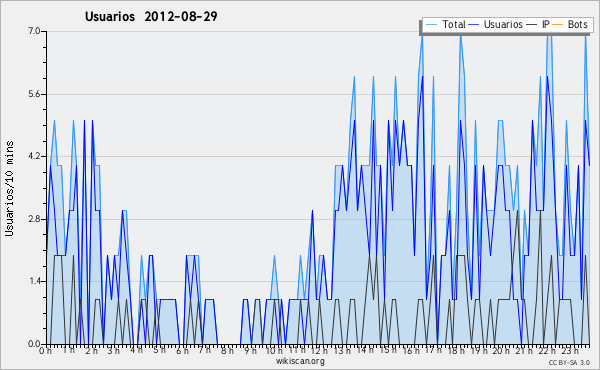
Task: Click the 'Bots' legend entry
Action: (570, 24)
